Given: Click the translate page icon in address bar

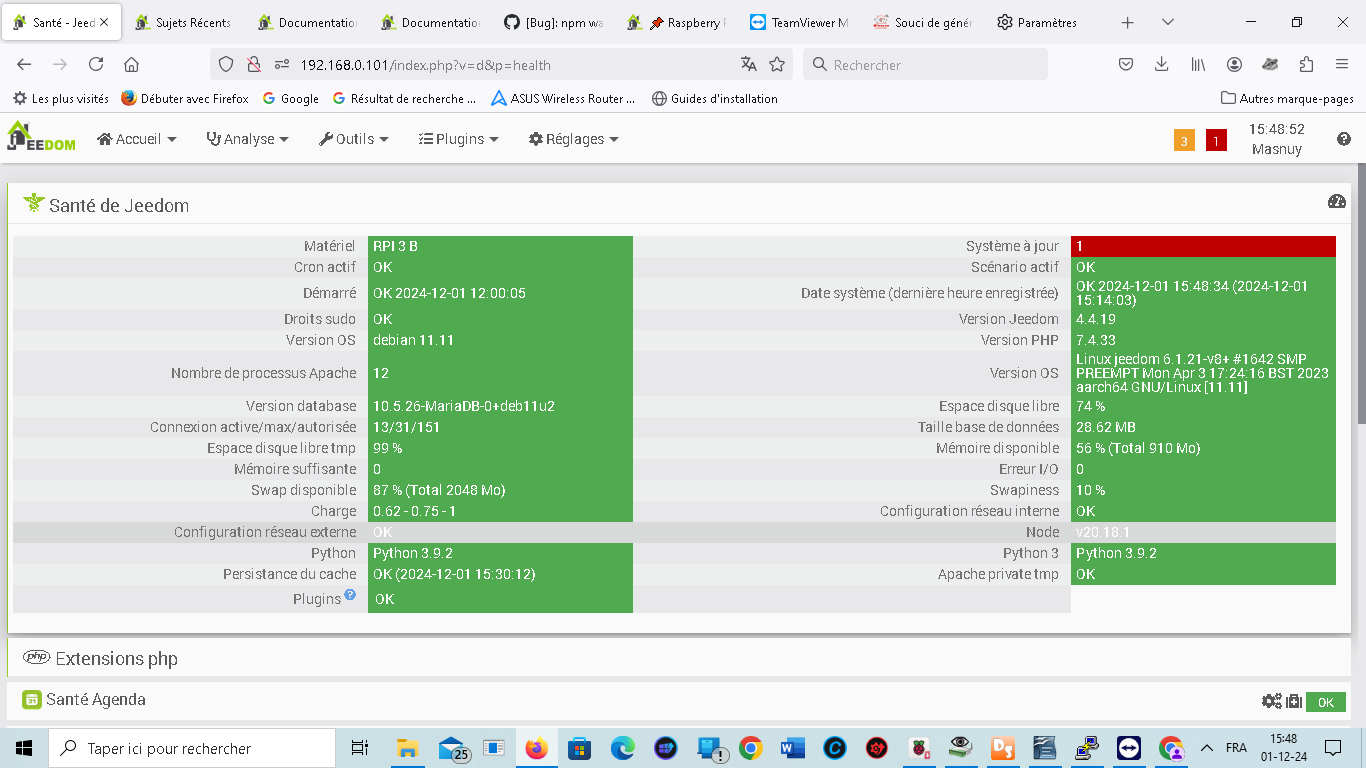Looking at the screenshot, I should [749, 65].
